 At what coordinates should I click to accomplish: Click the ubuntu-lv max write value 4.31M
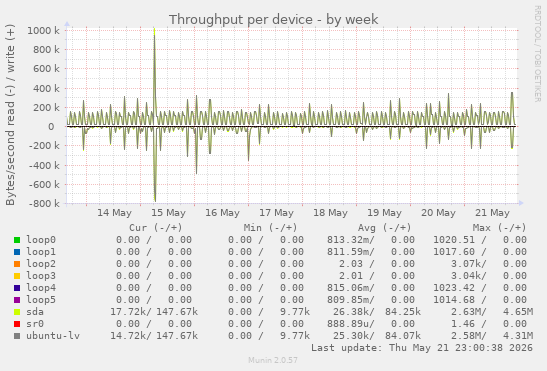[x=518, y=335]
